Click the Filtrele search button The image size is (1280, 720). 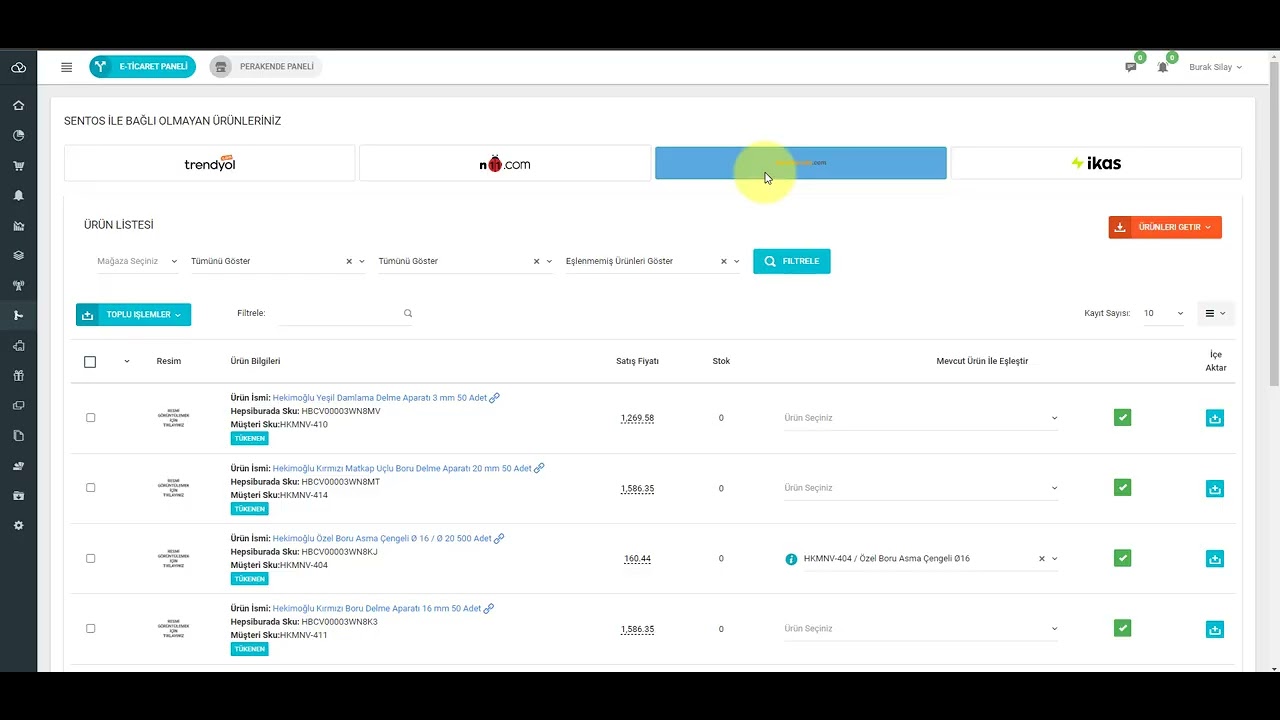tap(791, 261)
